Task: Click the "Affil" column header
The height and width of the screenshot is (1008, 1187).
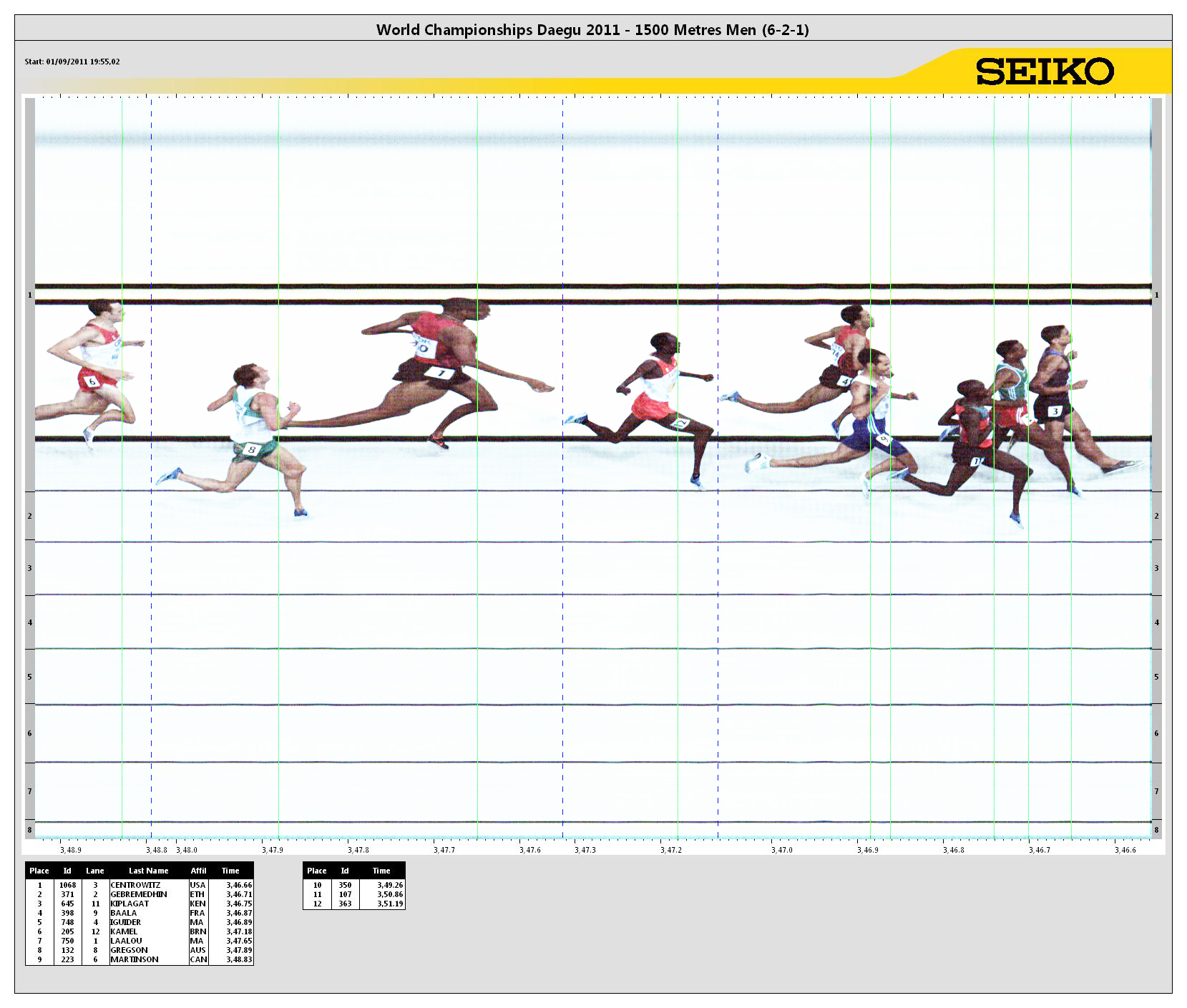Action: point(198,871)
